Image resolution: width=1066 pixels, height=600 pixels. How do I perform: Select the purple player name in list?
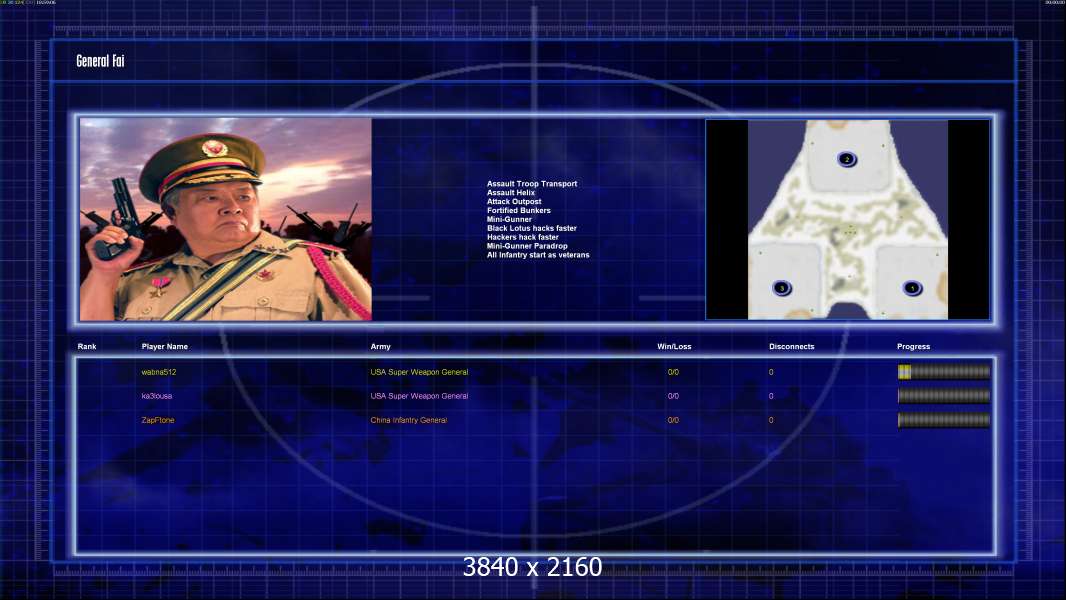point(156,396)
